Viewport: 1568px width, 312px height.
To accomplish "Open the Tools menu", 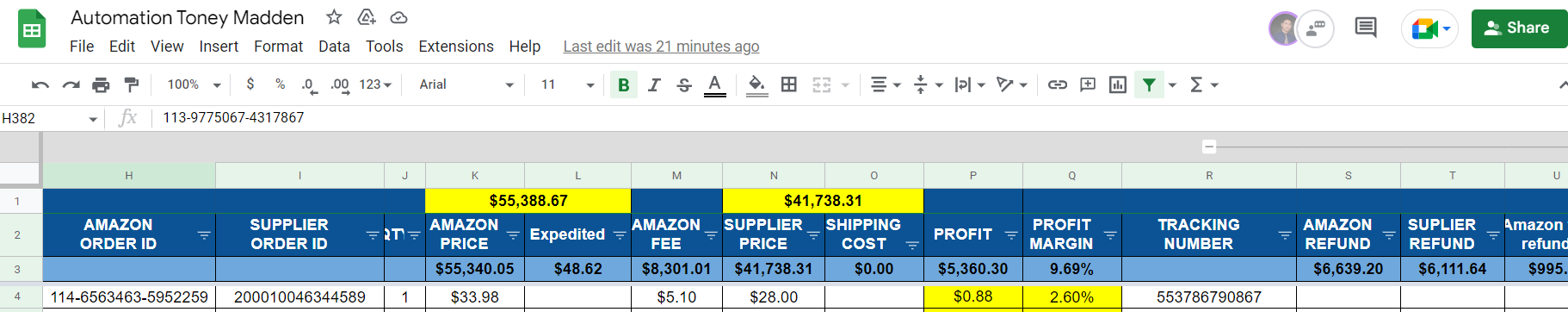I will [x=384, y=47].
